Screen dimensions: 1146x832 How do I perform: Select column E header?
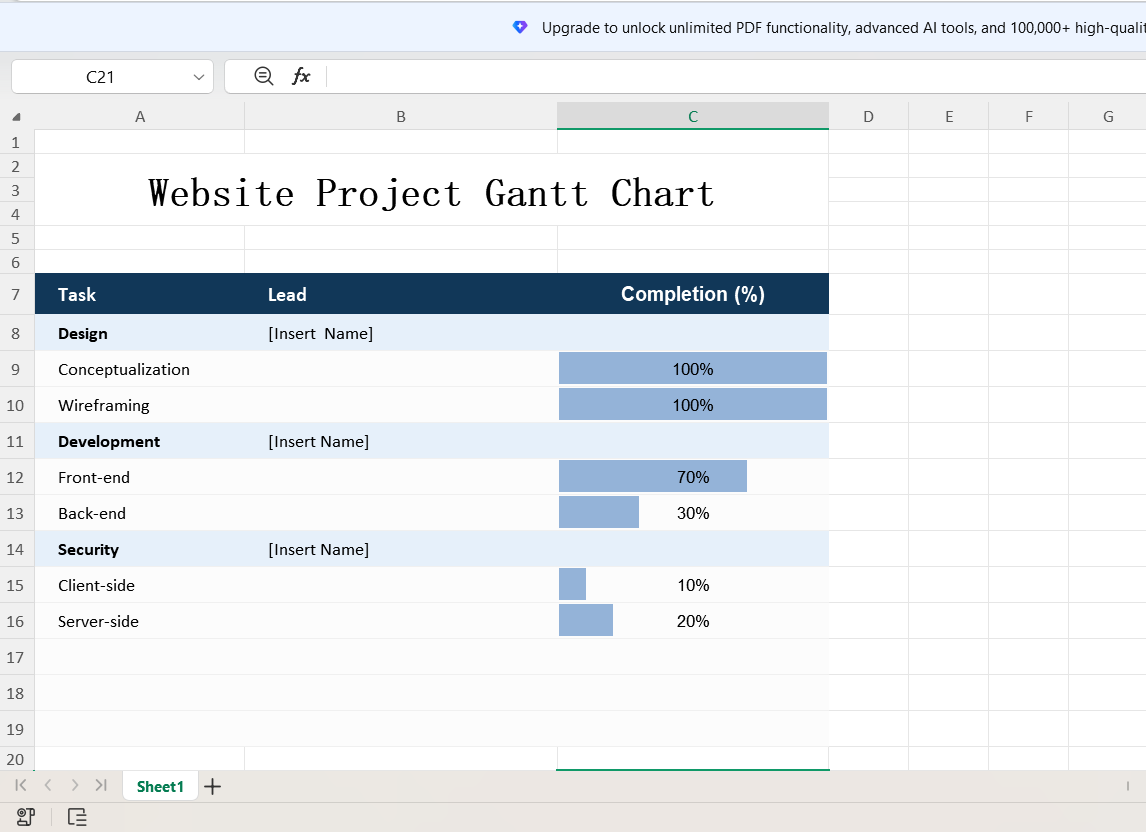(x=949, y=117)
